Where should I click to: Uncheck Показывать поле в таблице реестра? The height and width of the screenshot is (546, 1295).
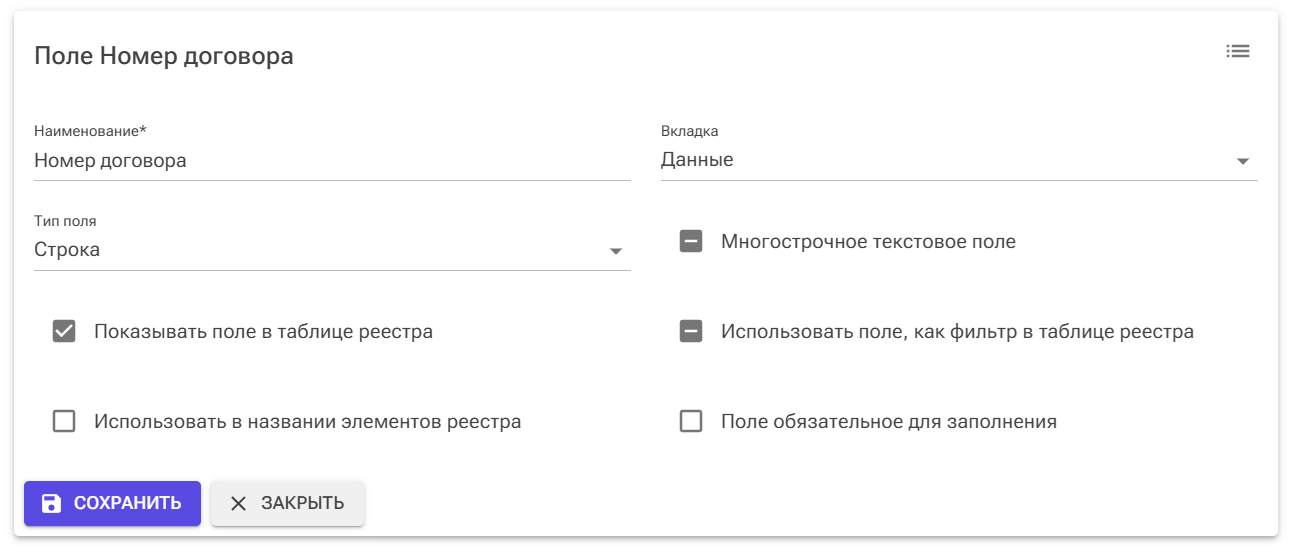64,331
